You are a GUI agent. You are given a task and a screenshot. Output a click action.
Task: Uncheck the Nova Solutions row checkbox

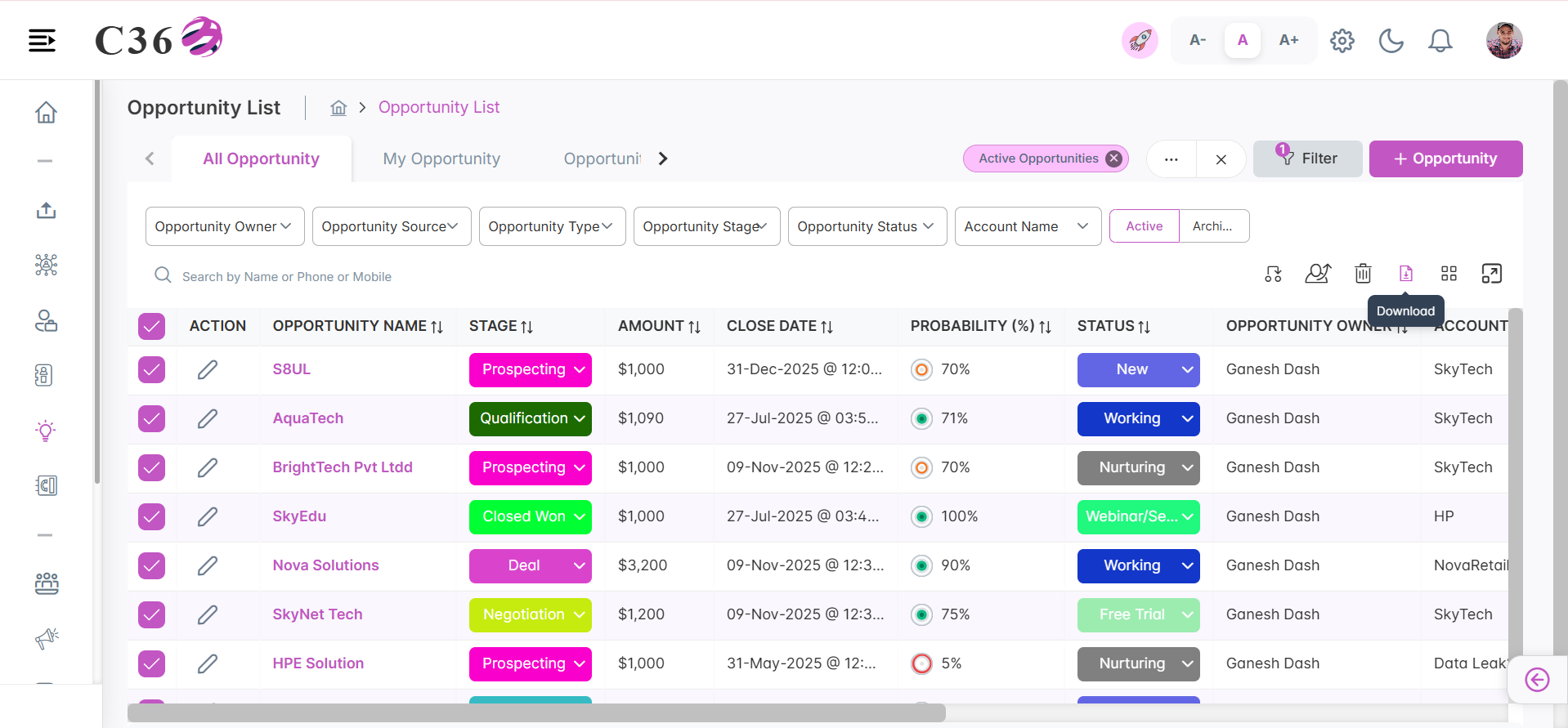pos(151,565)
